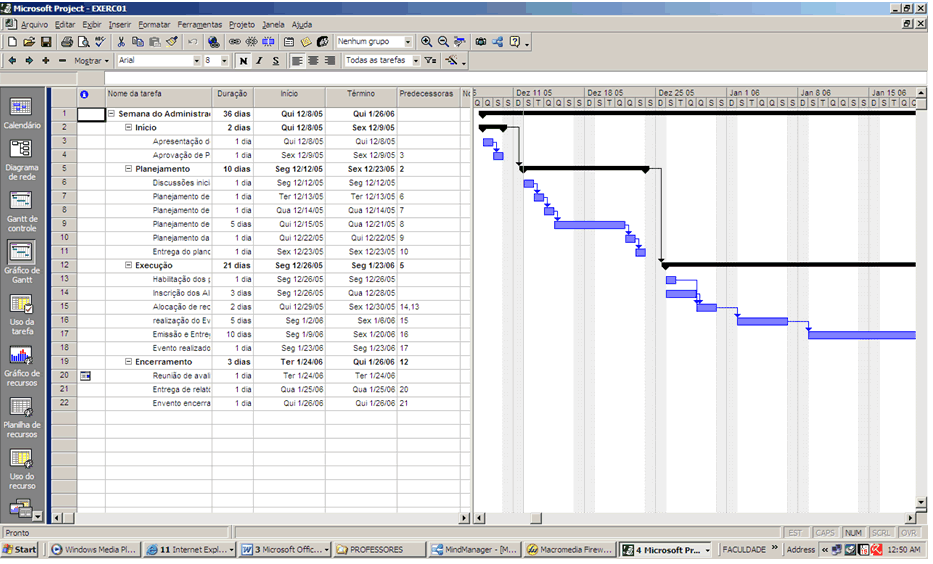Open the Calendário view in the sidebar
The image size is (933, 564).
click(21, 112)
